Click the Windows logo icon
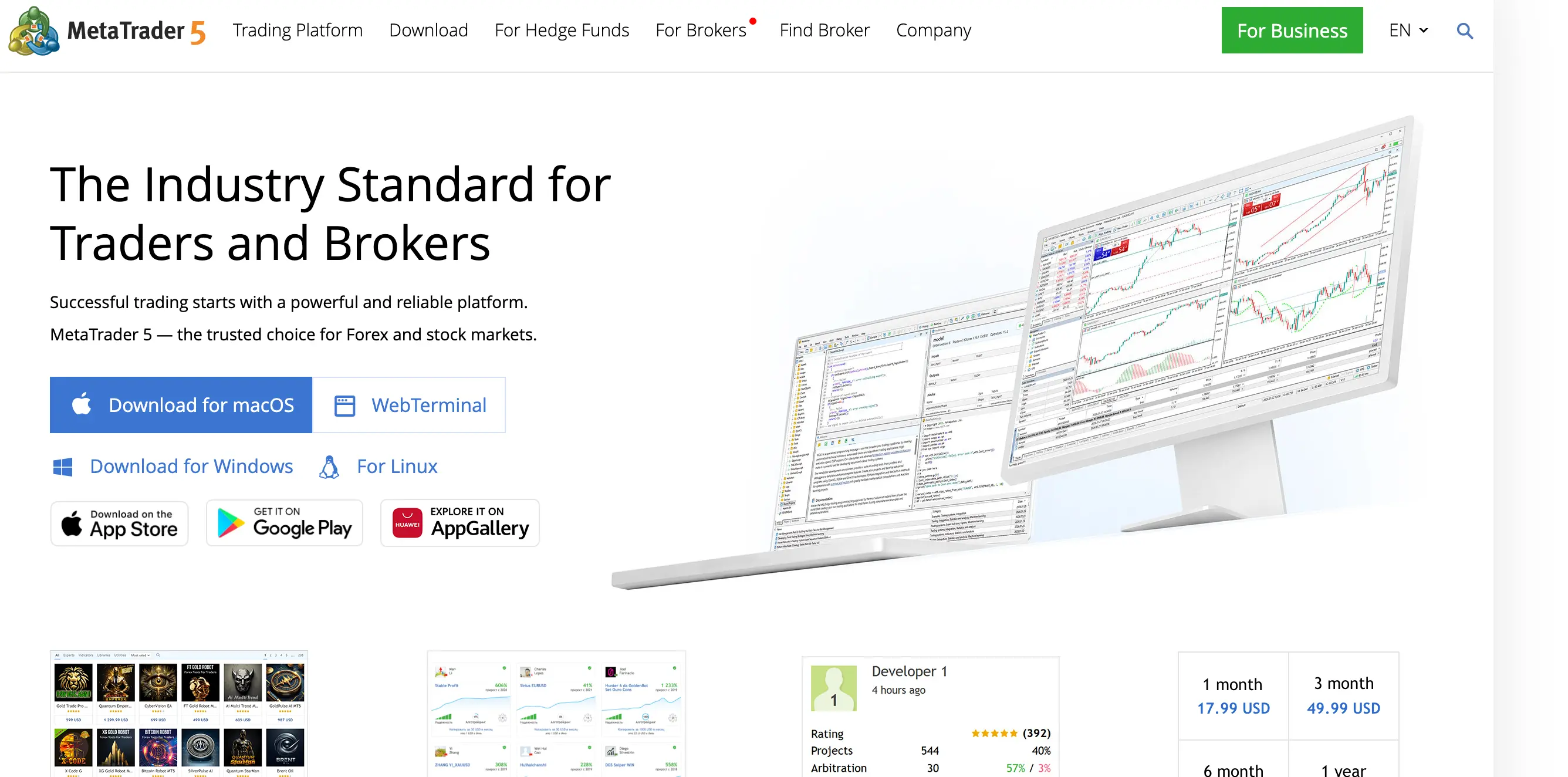This screenshot has height=777, width=1568. coord(63,467)
